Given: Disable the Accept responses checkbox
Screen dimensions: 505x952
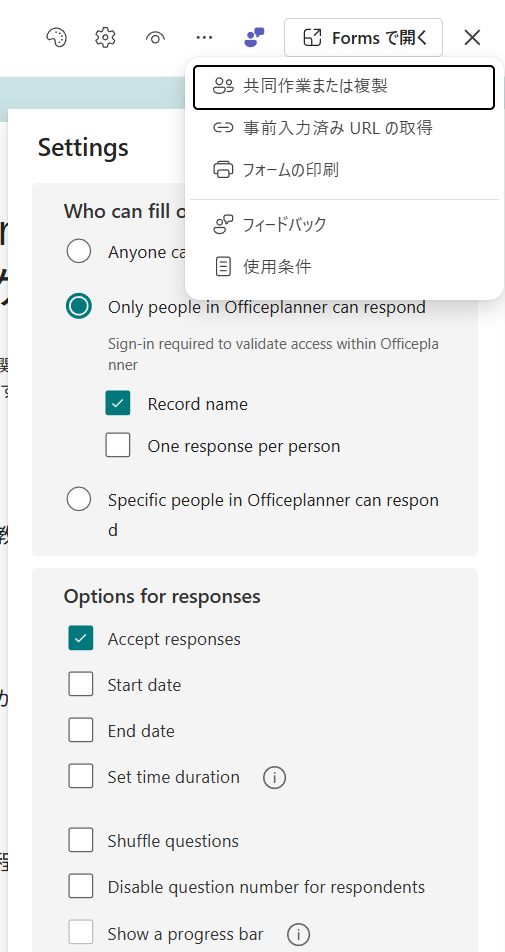Looking at the screenshot, I should pyautogui.click(x=81, y=638).
